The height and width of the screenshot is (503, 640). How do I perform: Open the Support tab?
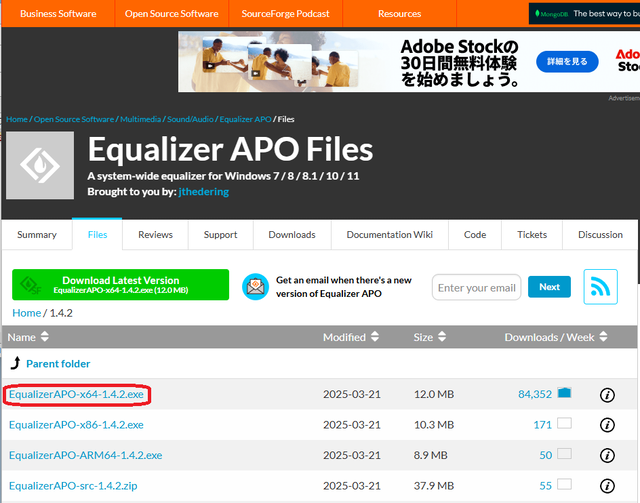tap(220, 235)
